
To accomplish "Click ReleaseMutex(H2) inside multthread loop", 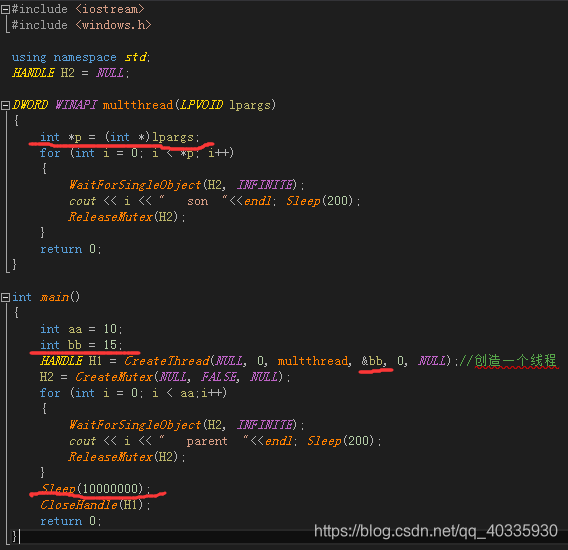I will pos(127,217).
